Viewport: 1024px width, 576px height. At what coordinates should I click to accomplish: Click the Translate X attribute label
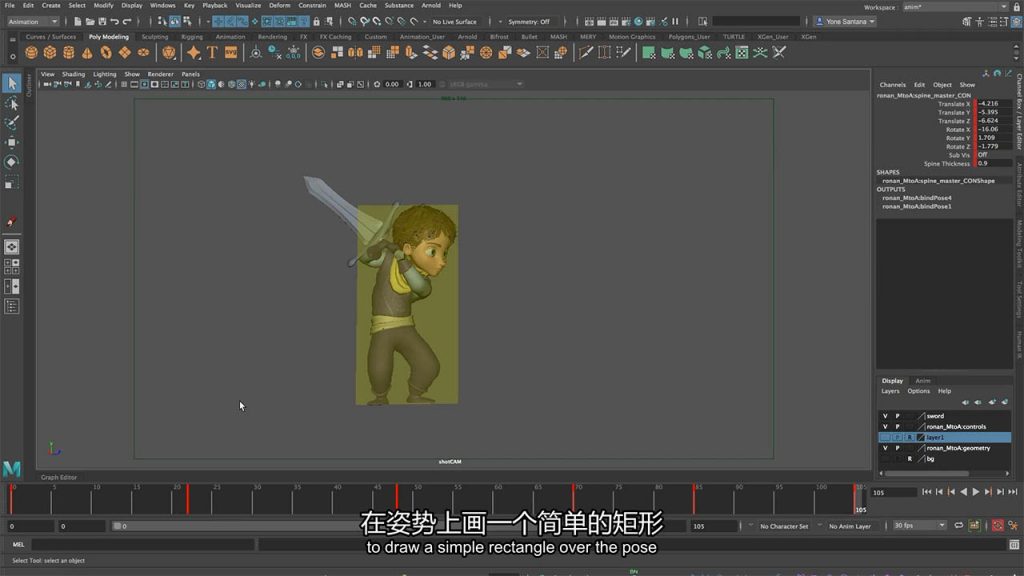click(x=954, y=104)
